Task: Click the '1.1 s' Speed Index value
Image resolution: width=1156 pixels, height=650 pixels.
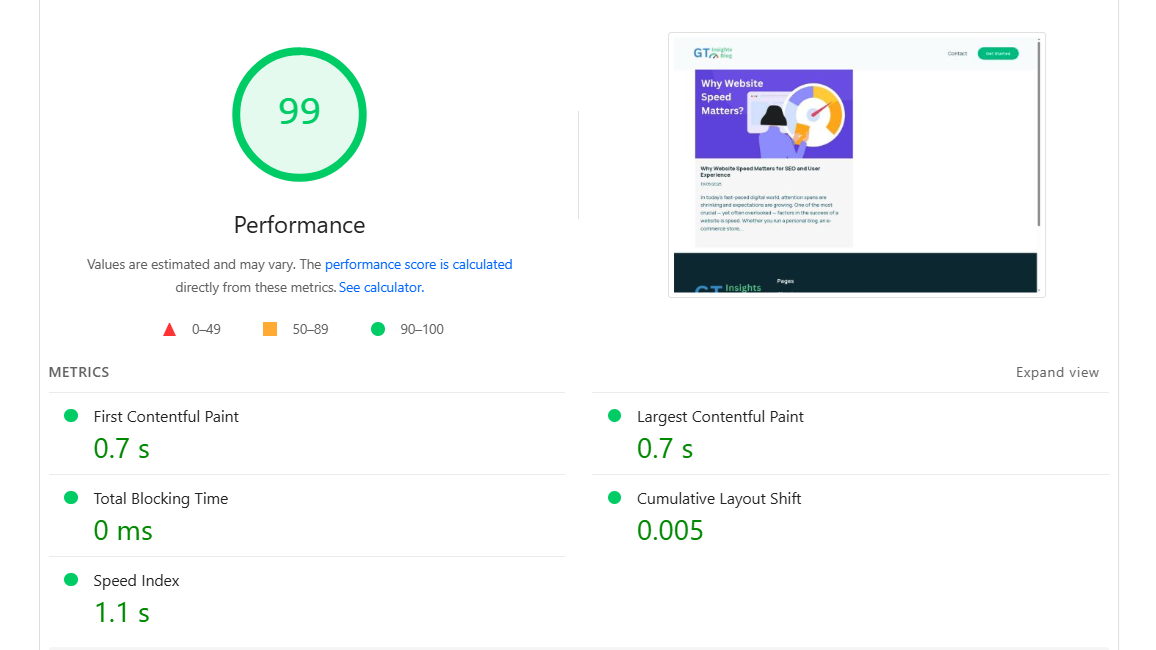Action: click(x=122, y=612)
